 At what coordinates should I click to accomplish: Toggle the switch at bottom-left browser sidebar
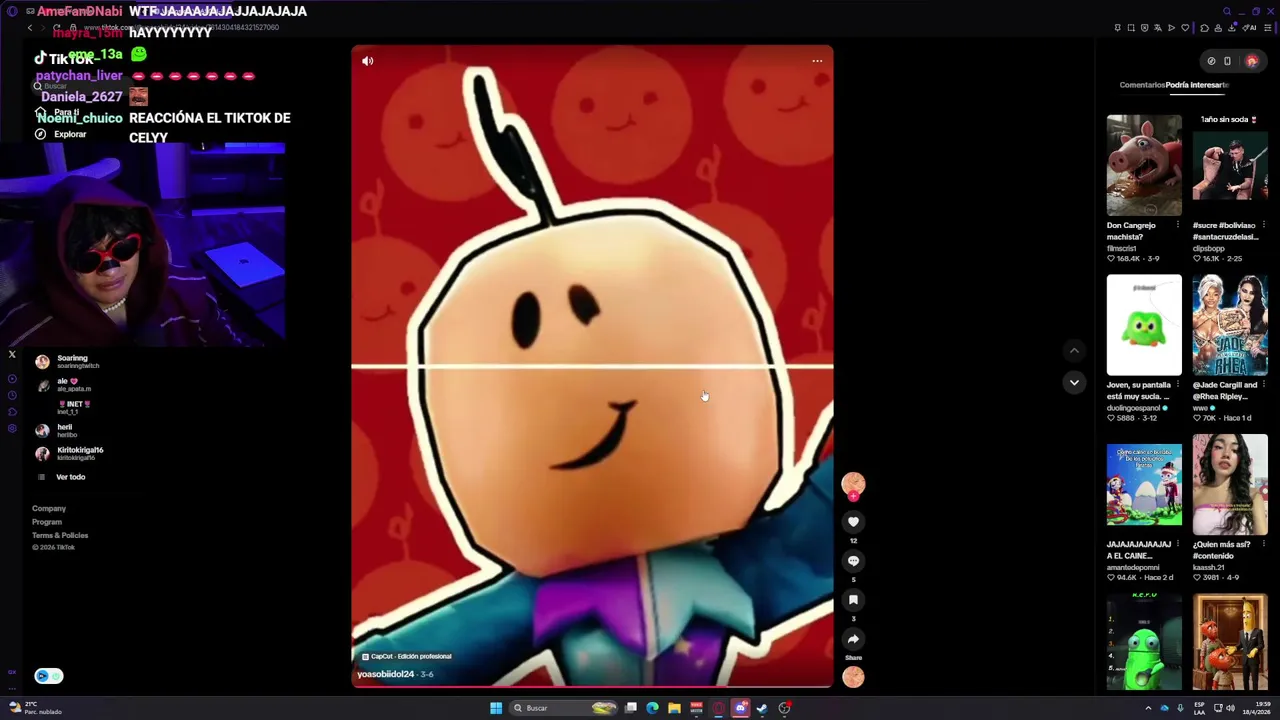click(x=49, y=676)
